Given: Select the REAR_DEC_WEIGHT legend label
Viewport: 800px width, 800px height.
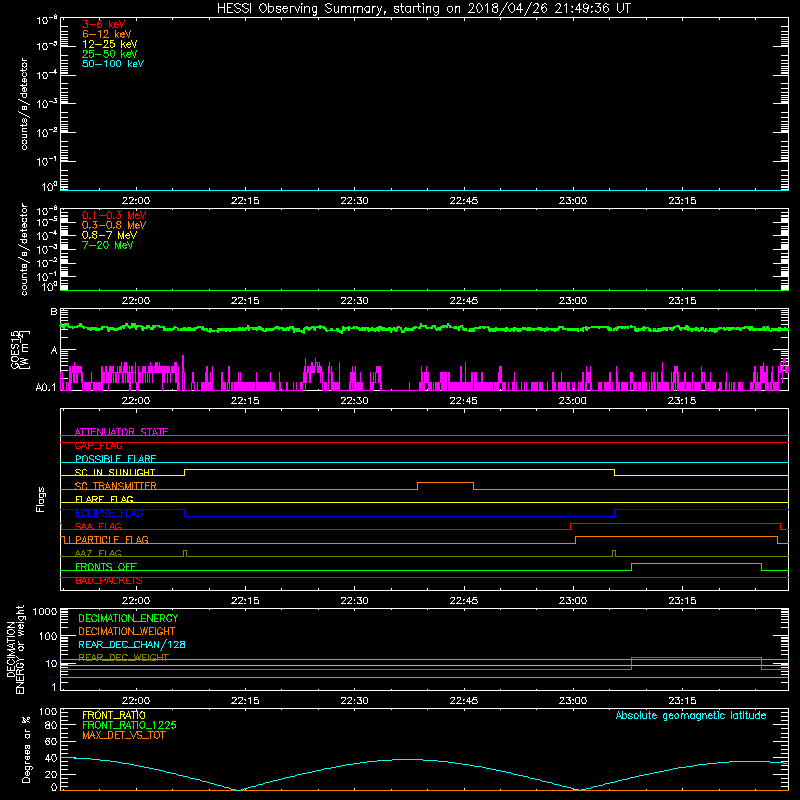Looking at the screenshot, I should pos(123,657).
